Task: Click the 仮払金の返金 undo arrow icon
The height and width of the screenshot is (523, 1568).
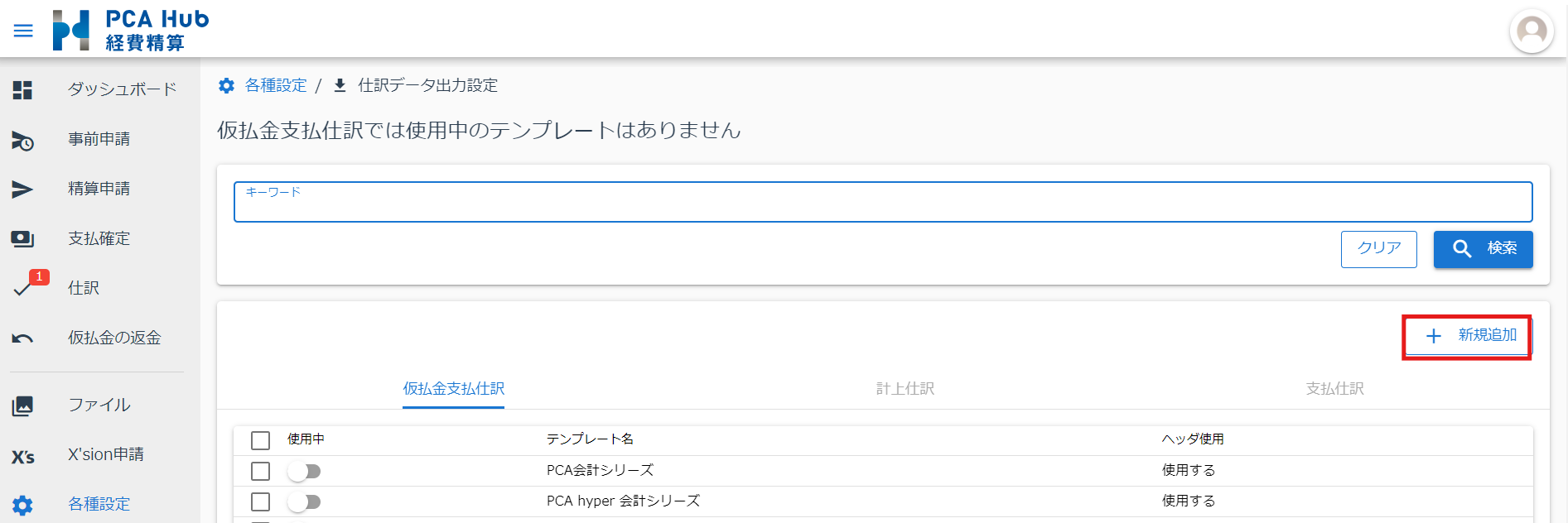Action: click(22, 338)
